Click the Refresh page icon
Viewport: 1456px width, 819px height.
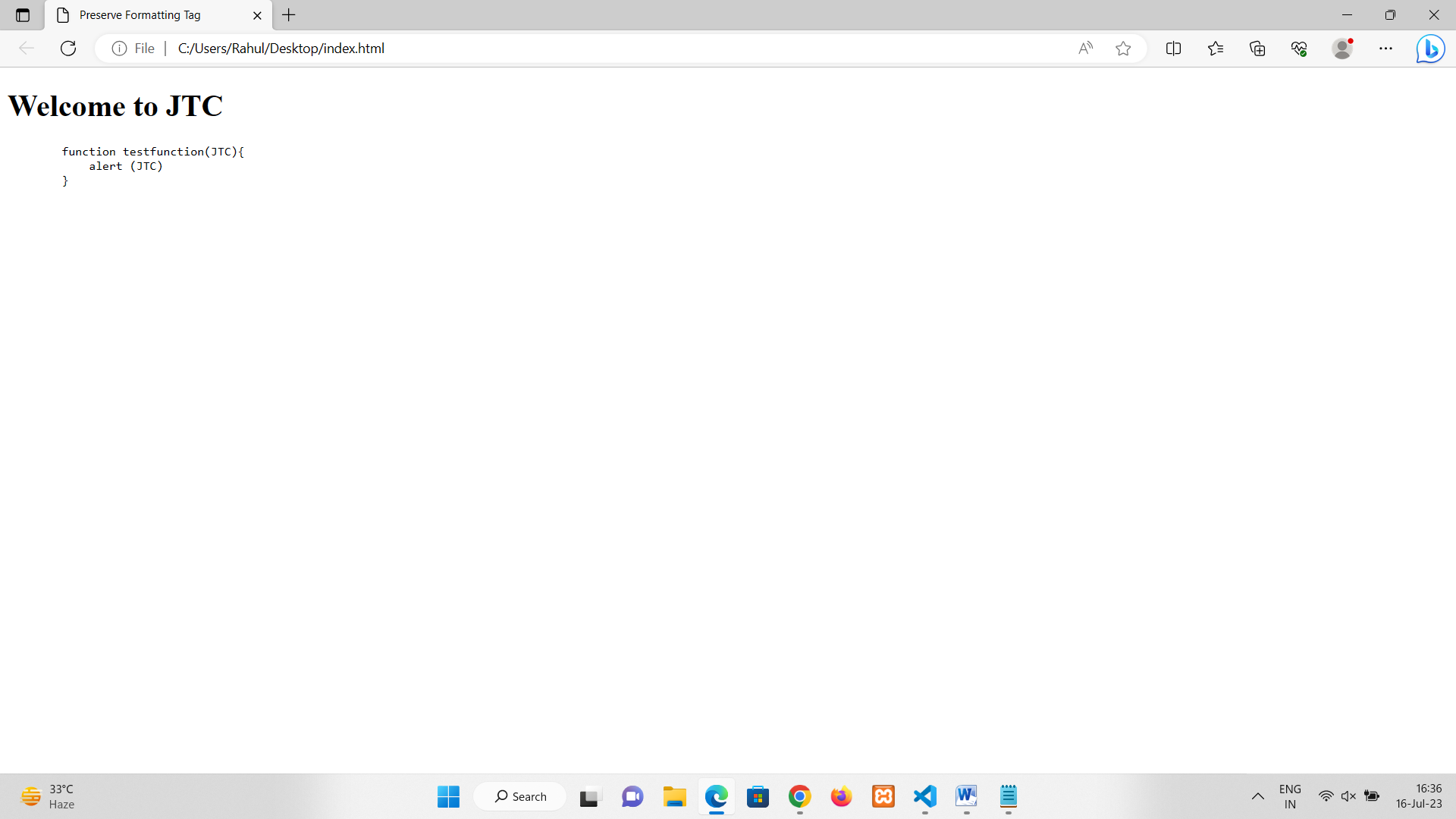pos(68,49)
